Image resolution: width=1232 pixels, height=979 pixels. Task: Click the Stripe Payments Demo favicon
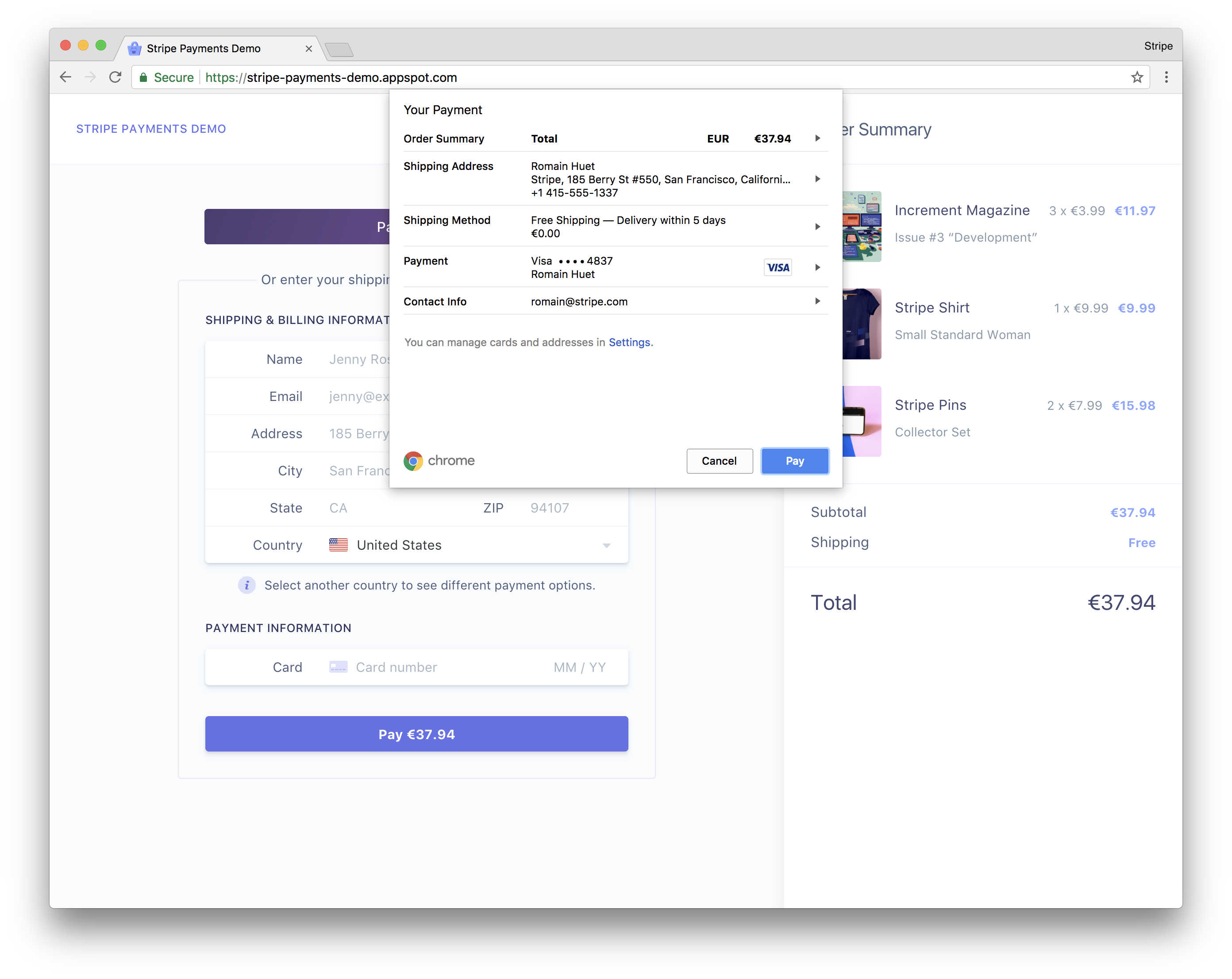point(134,47)
